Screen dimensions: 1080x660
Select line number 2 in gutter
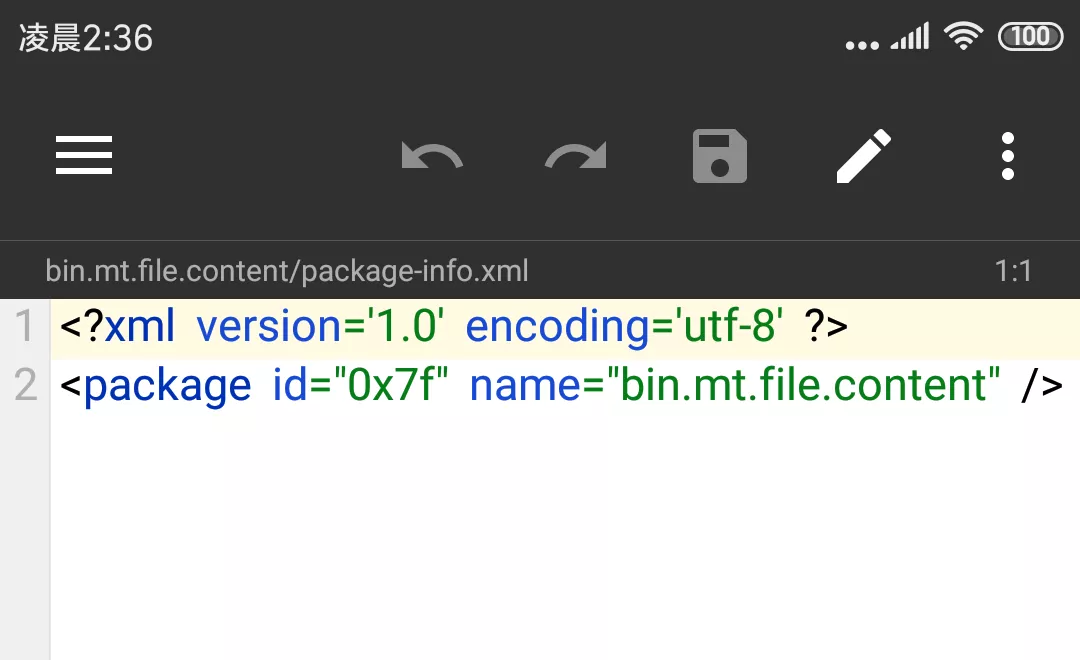tap(25, 386)
